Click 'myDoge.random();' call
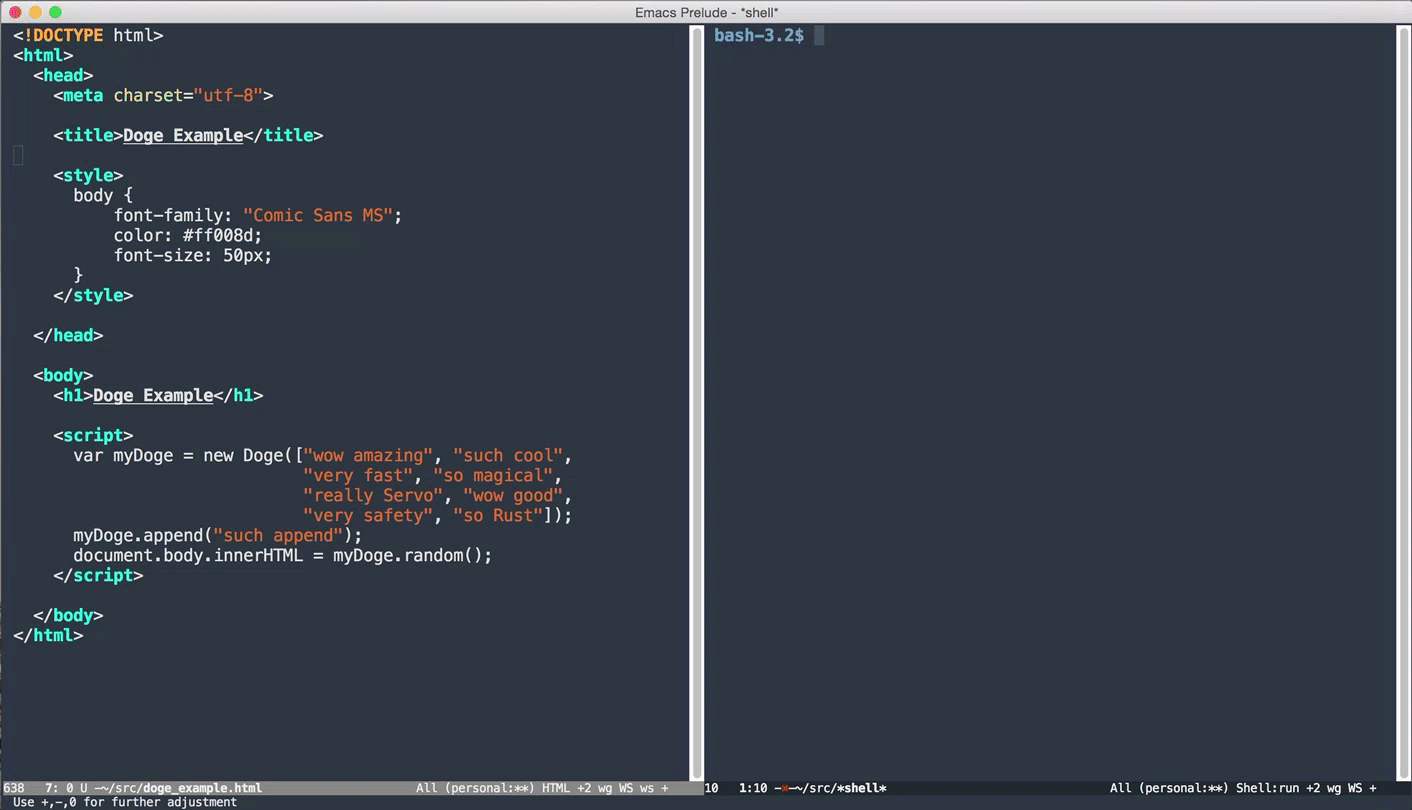This screenshot has height=810, width=1412. (413, 555)
